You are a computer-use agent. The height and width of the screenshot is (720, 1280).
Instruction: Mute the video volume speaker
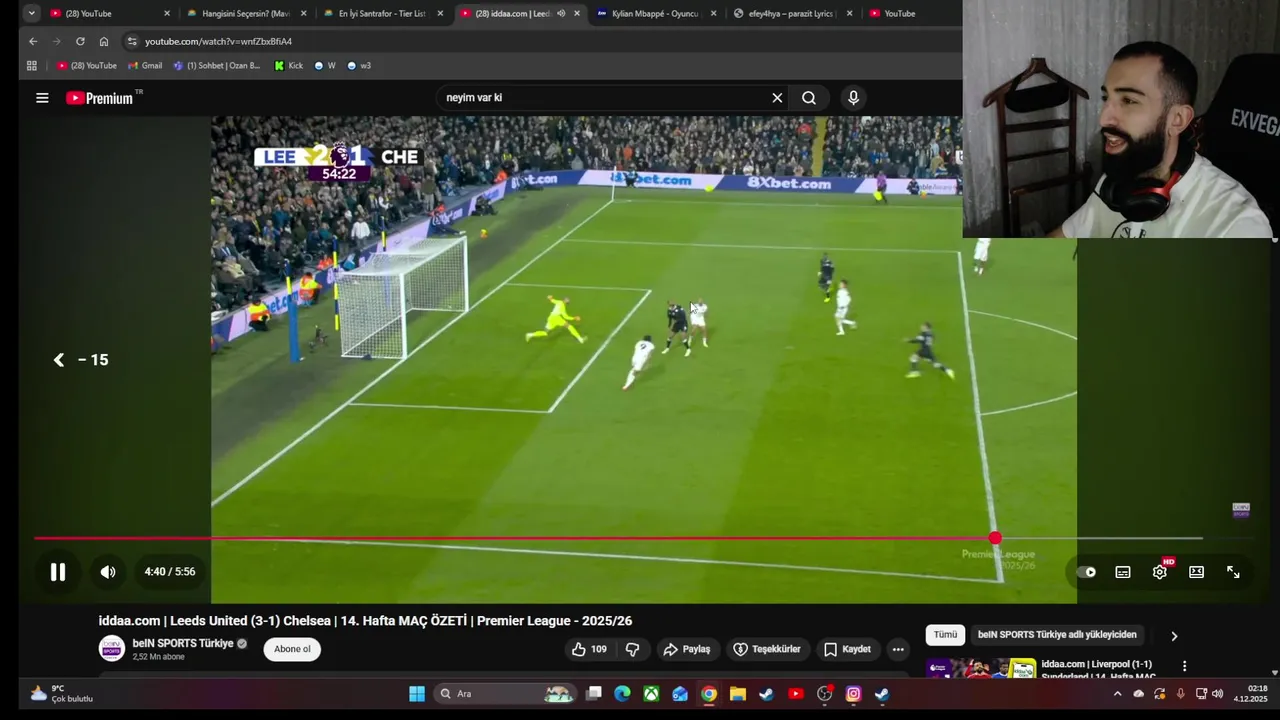pos(108,572)
